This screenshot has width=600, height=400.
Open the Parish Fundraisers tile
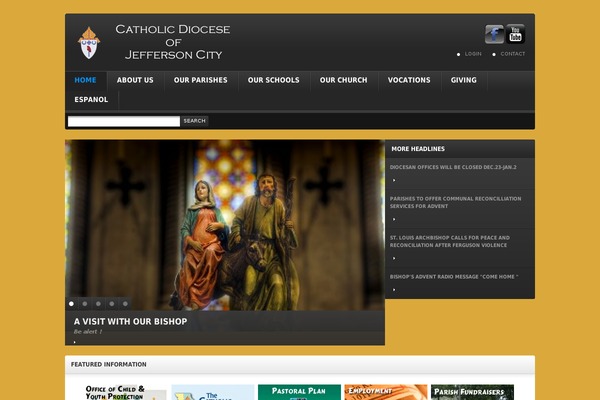pyautogui.click(x=472, y=392)
